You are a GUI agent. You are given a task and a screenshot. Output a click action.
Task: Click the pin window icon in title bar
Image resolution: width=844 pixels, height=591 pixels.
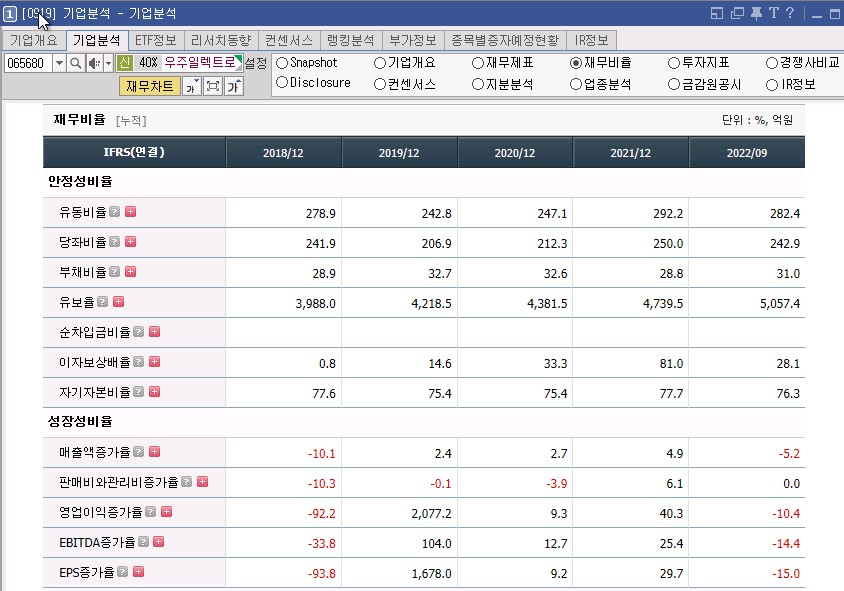[x=756, y=13]
